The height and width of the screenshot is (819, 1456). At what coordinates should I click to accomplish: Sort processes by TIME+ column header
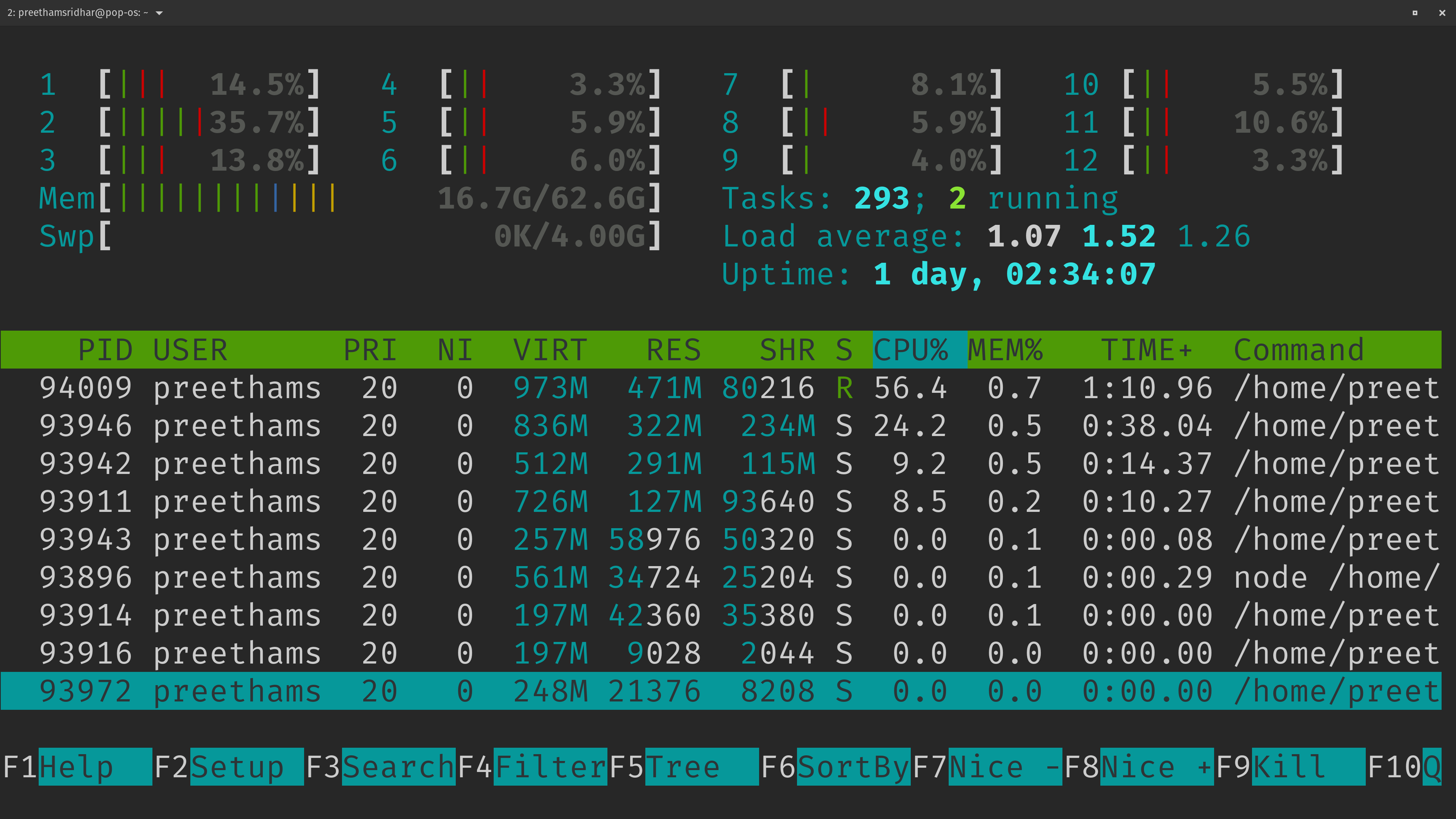1147,350
